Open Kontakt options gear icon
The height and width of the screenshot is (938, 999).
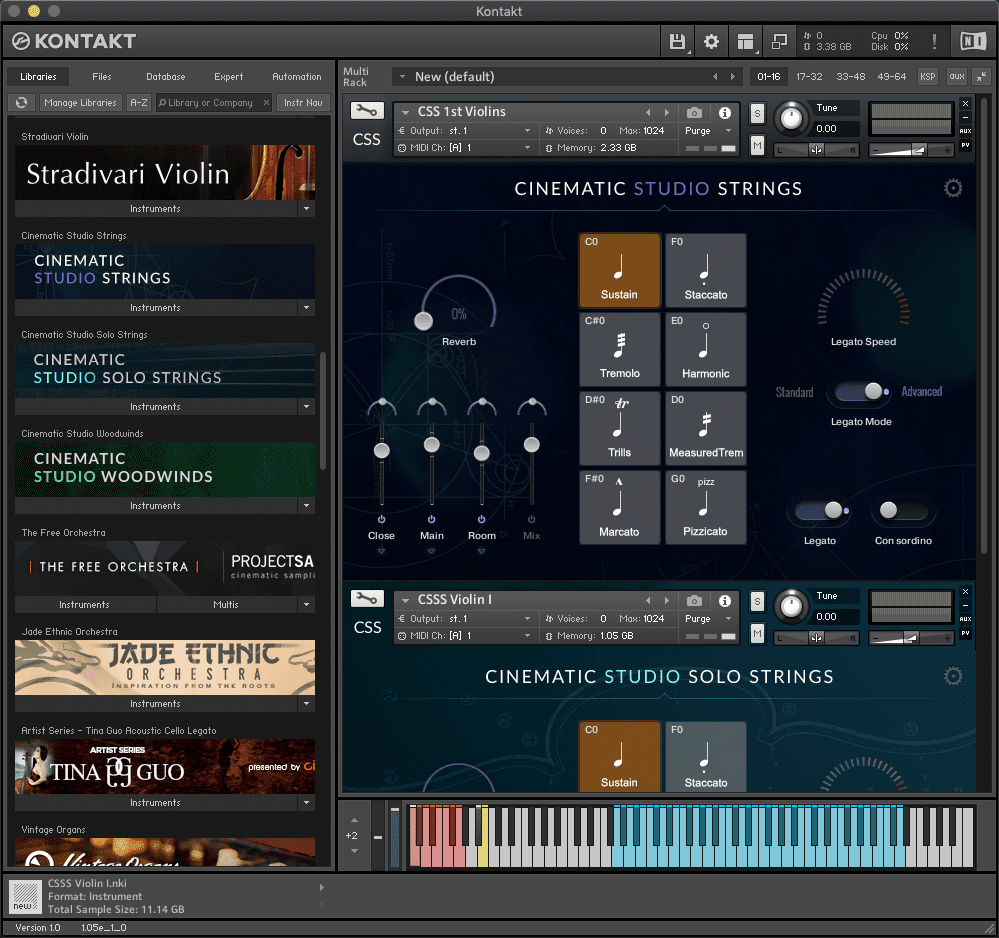[711, 42]
